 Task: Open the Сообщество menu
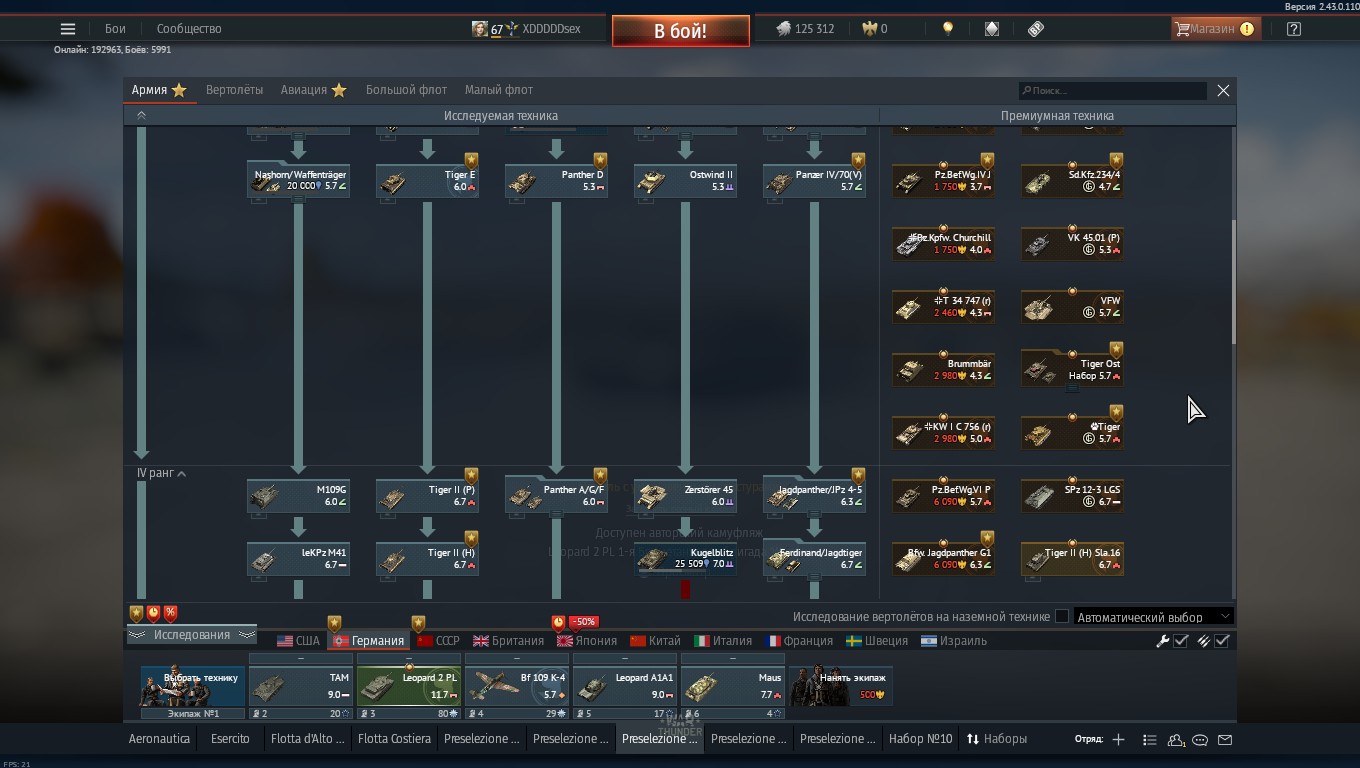pos(189,29)
